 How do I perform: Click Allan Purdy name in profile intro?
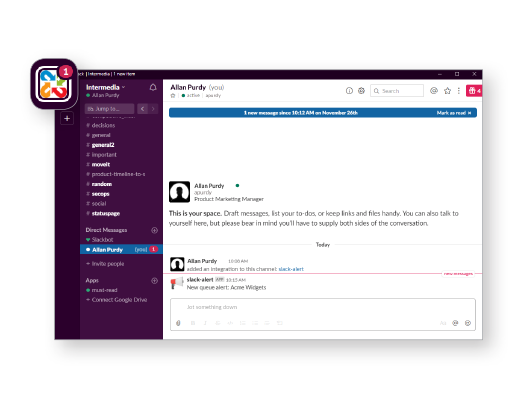(x=209, y=186)
